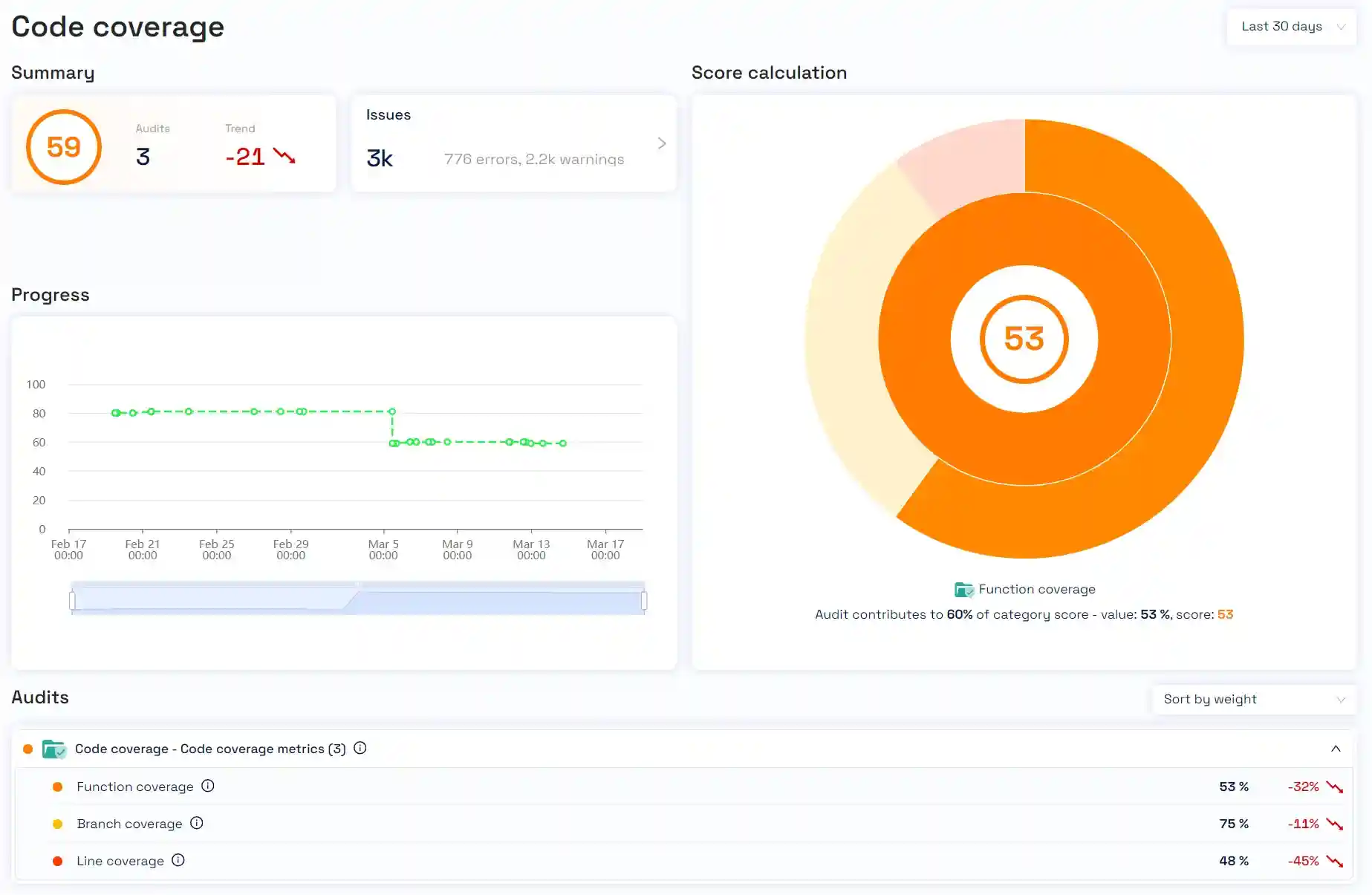This screenshot has width=1372, height=895.
Task: Click trend arrow in Line coverage row
Action: click(1335, 861)
